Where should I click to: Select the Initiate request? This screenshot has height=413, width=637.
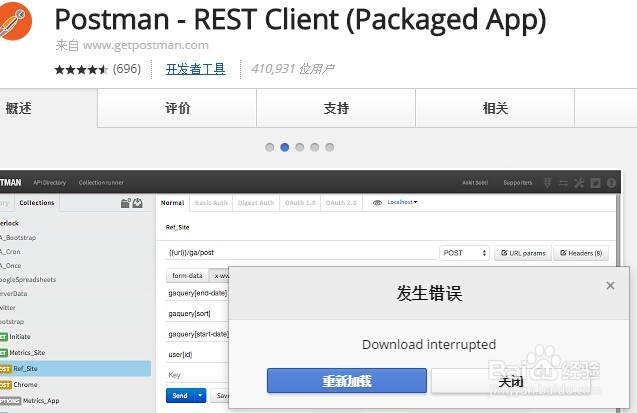point(20,337)
